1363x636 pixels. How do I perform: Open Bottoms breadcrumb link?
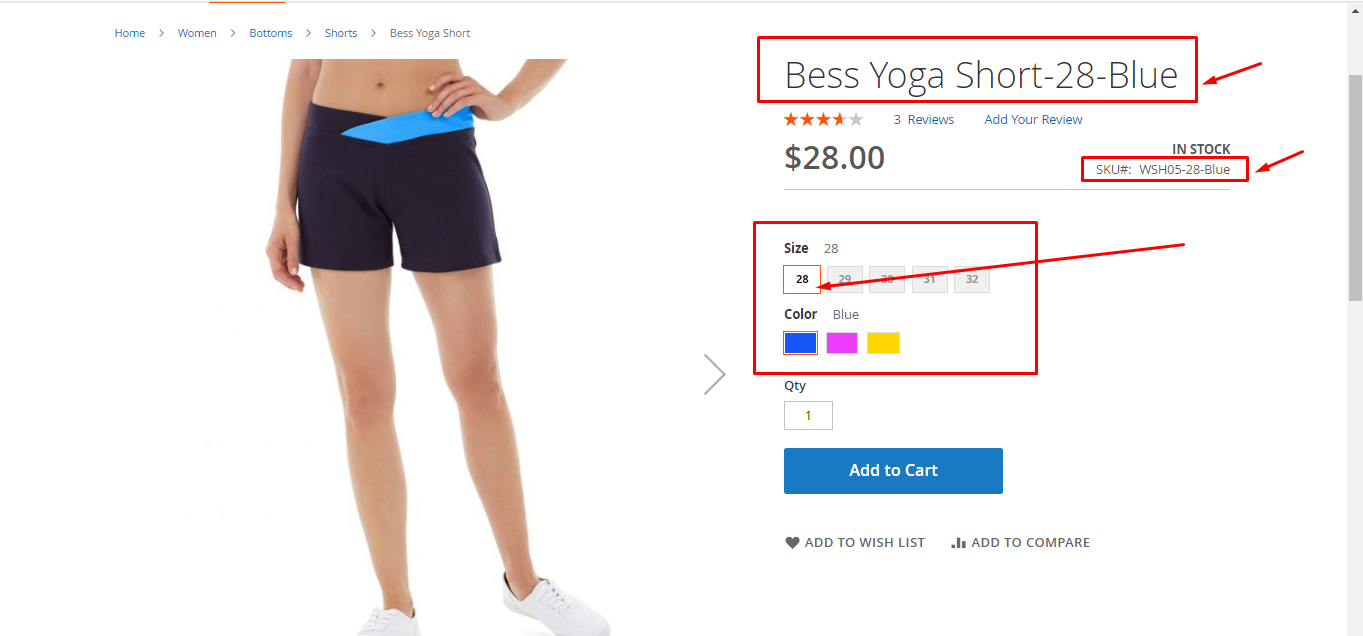[x=271, y=33]
